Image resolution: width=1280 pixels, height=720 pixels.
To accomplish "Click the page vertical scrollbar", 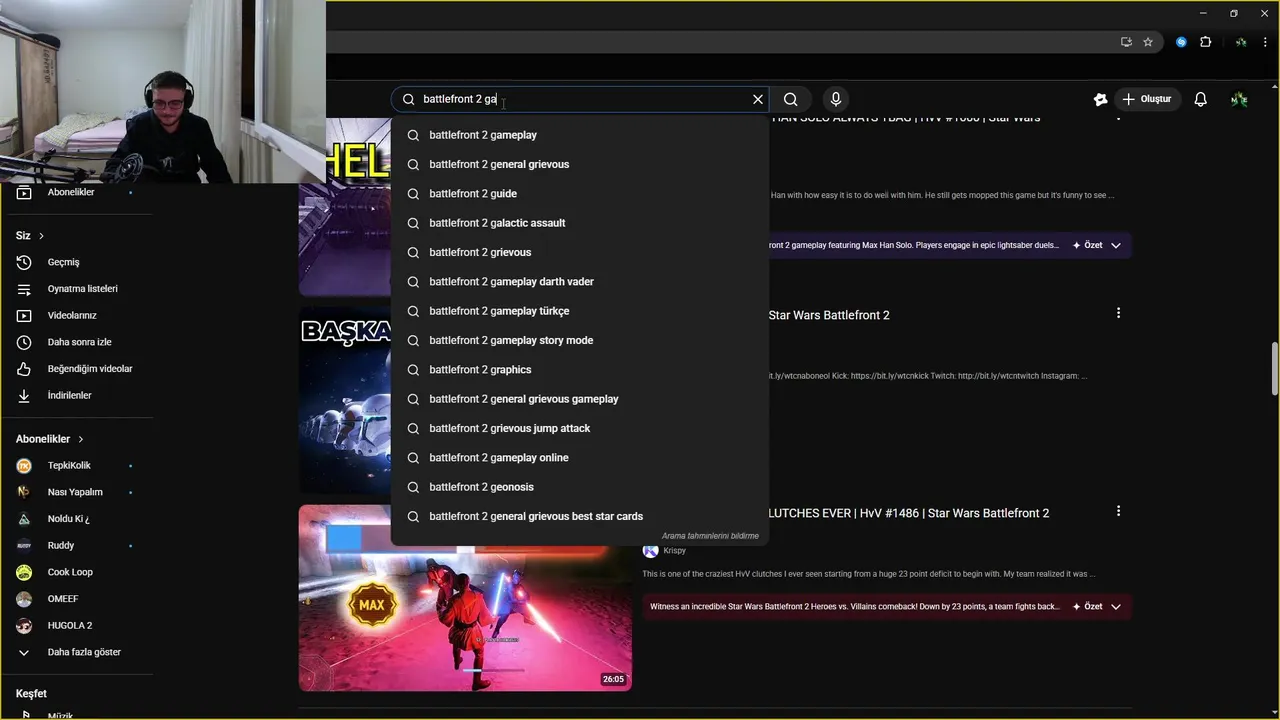I will click(1274, 369).
